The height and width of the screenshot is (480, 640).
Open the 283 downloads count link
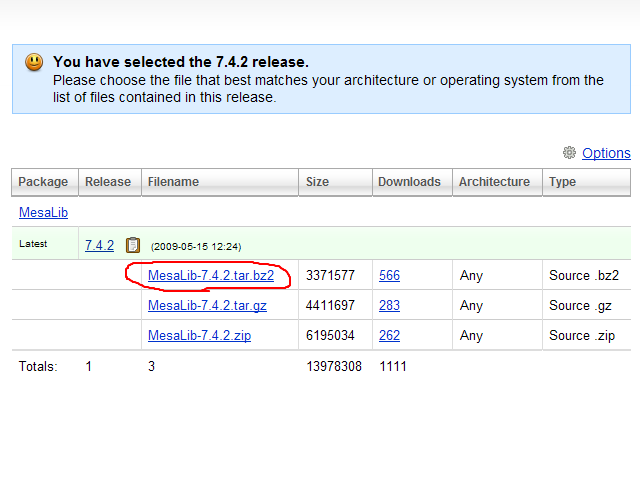(x=389, y=305)
